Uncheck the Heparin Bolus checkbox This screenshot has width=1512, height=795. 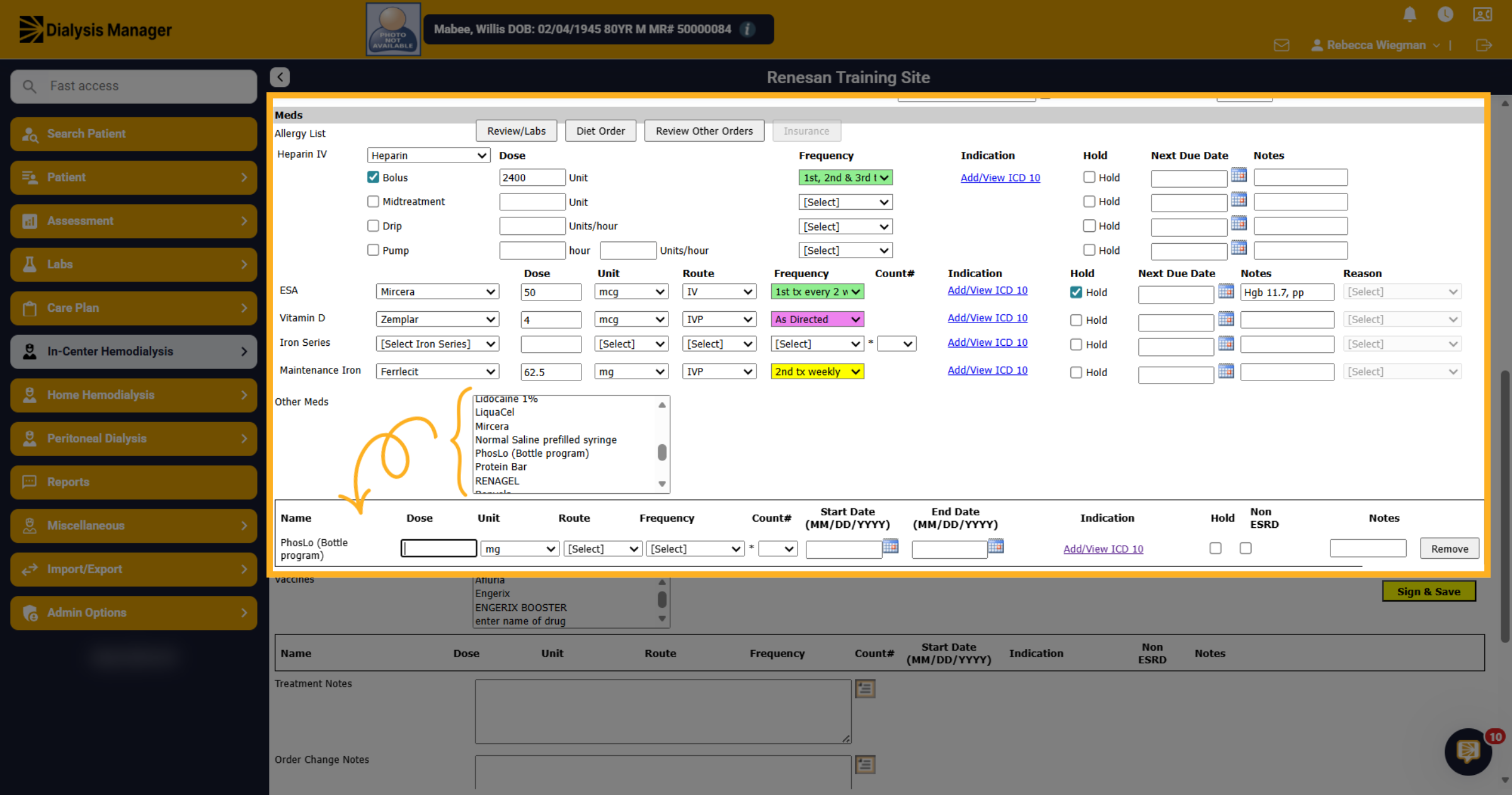[374, 177]
